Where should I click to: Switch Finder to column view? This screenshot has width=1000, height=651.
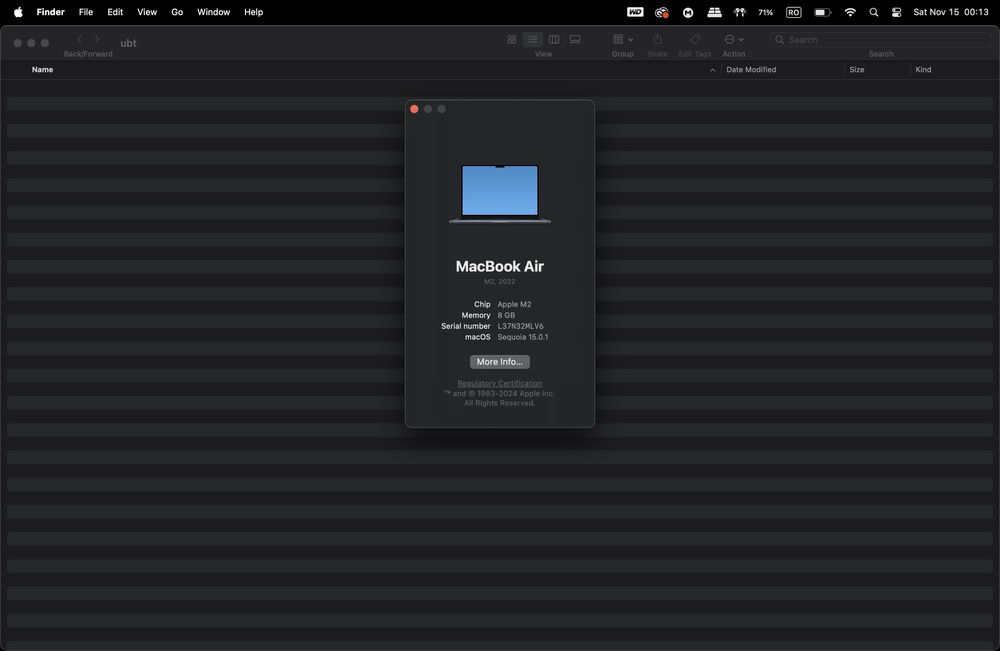[554, 40]
